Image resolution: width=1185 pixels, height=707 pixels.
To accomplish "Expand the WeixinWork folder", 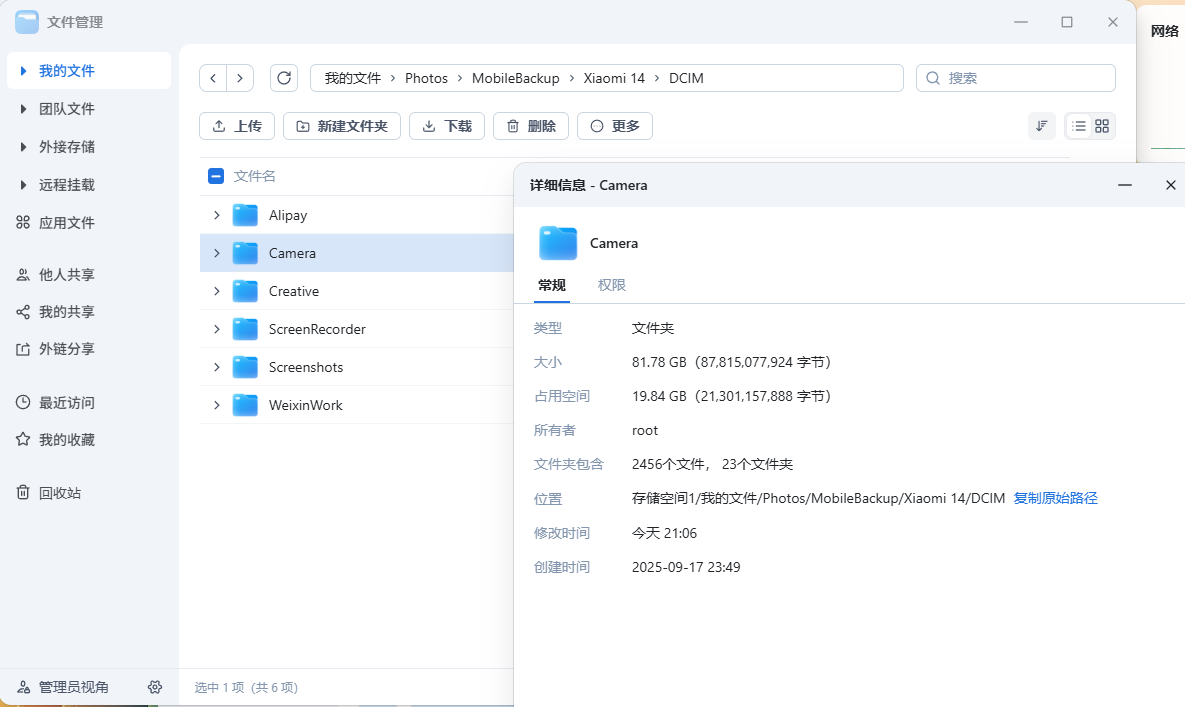I will pyautogui.click(x=216, y=405).
